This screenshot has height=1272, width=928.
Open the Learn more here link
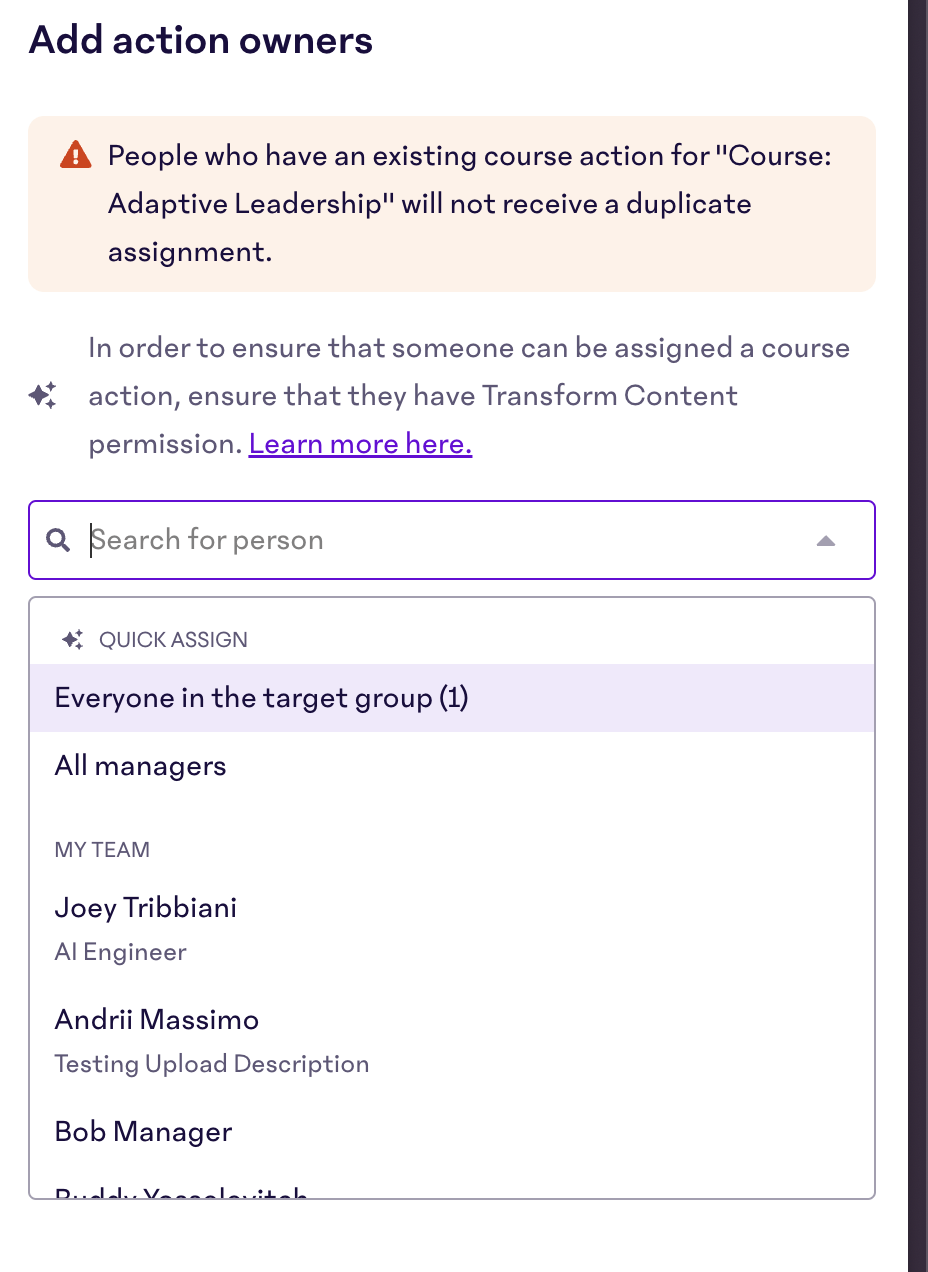click(360, 444)
